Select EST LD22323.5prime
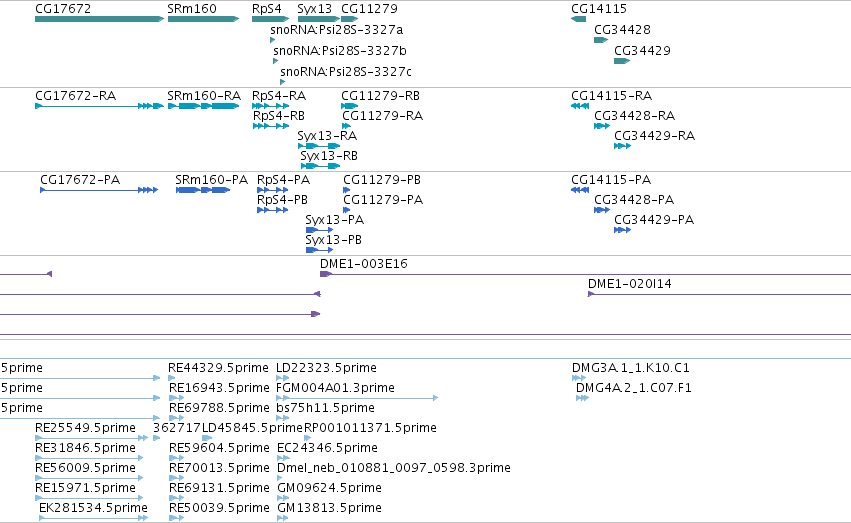The image size is (851, 523). (326, 368)
